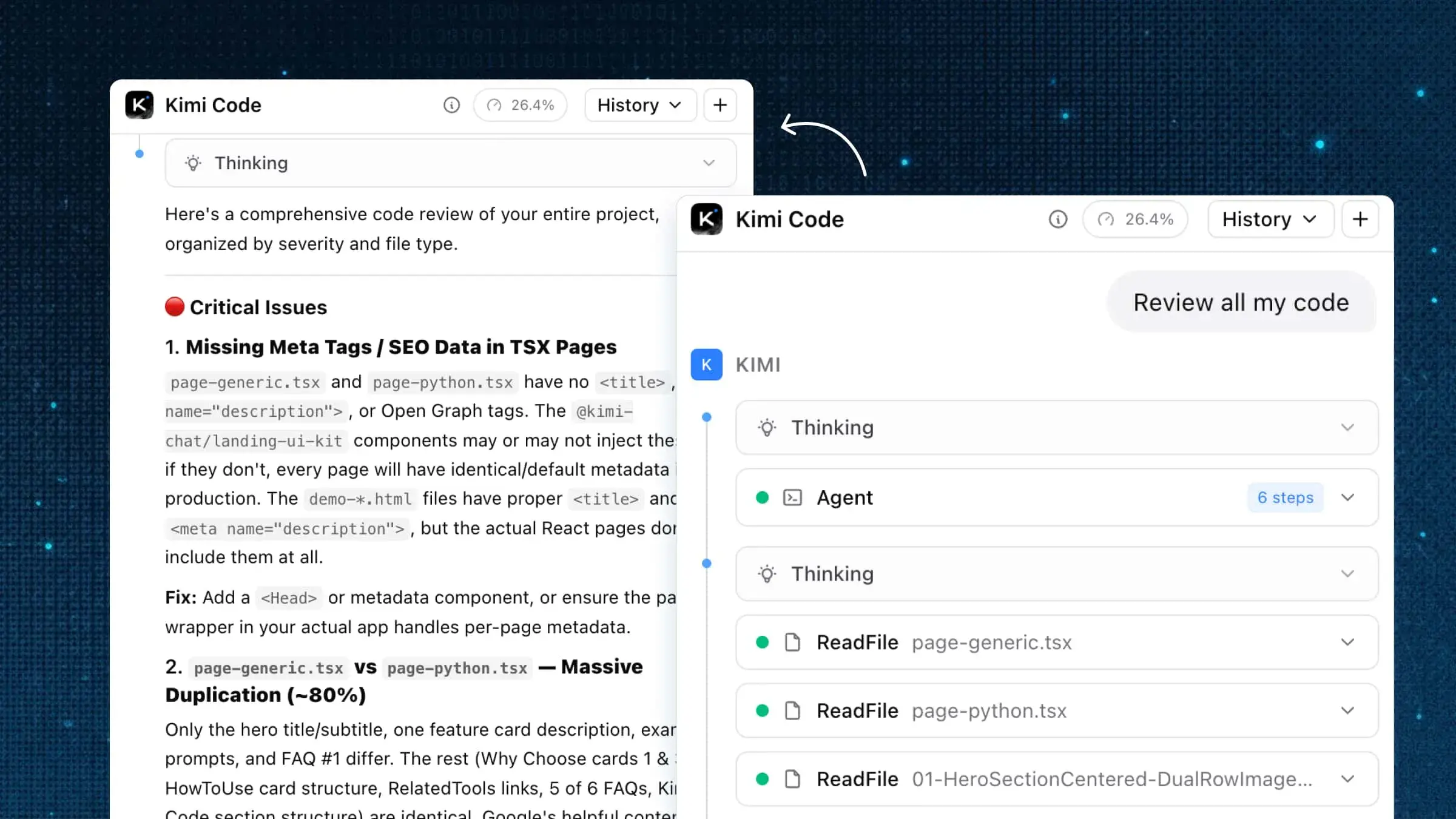Expand the ReadFile 01-HeroSectionCentered row chevron
1456x819 pixels.
pyautogui.click(x=1347, y=779)
